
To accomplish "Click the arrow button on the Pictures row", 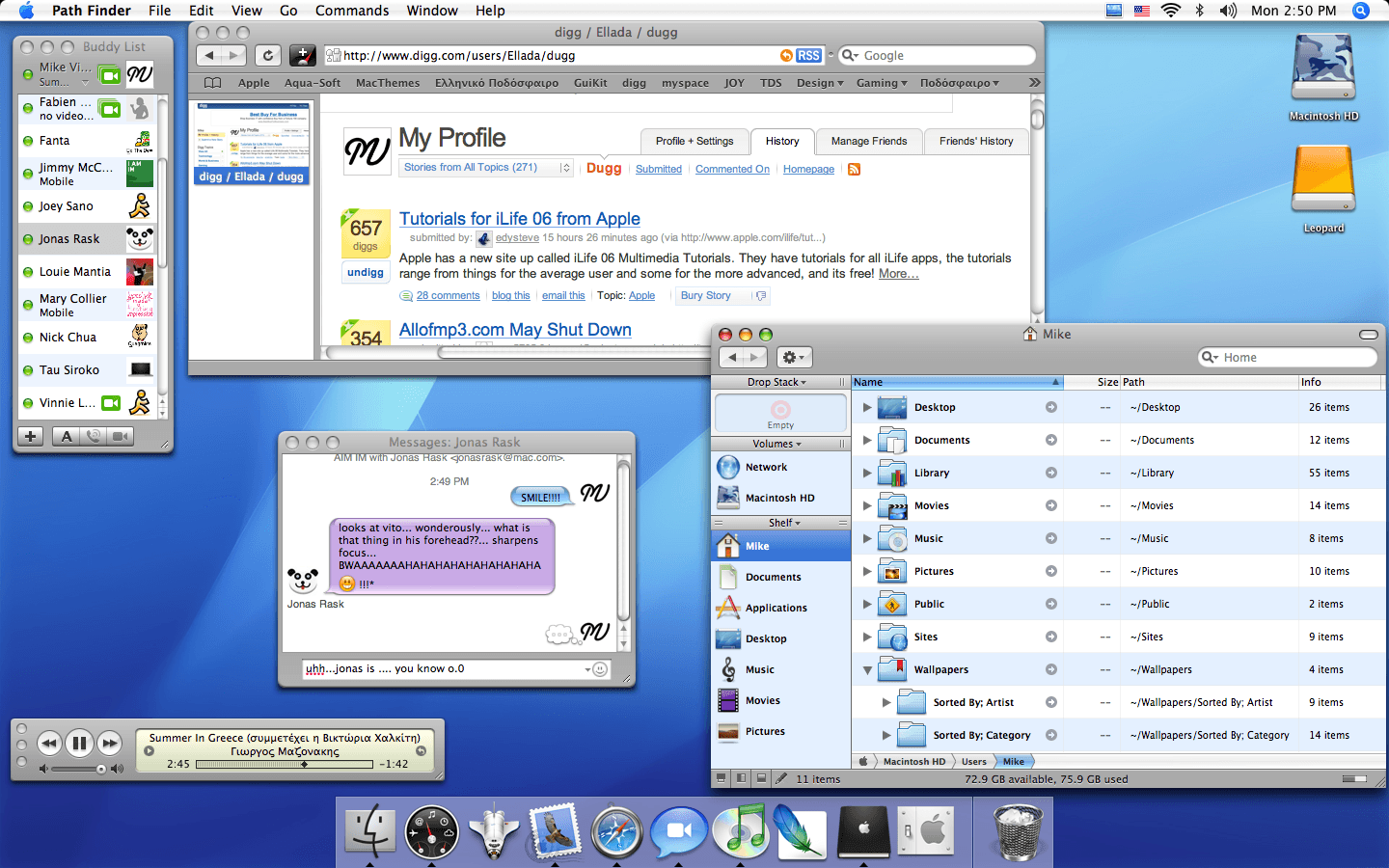I will pos(1051,571).
